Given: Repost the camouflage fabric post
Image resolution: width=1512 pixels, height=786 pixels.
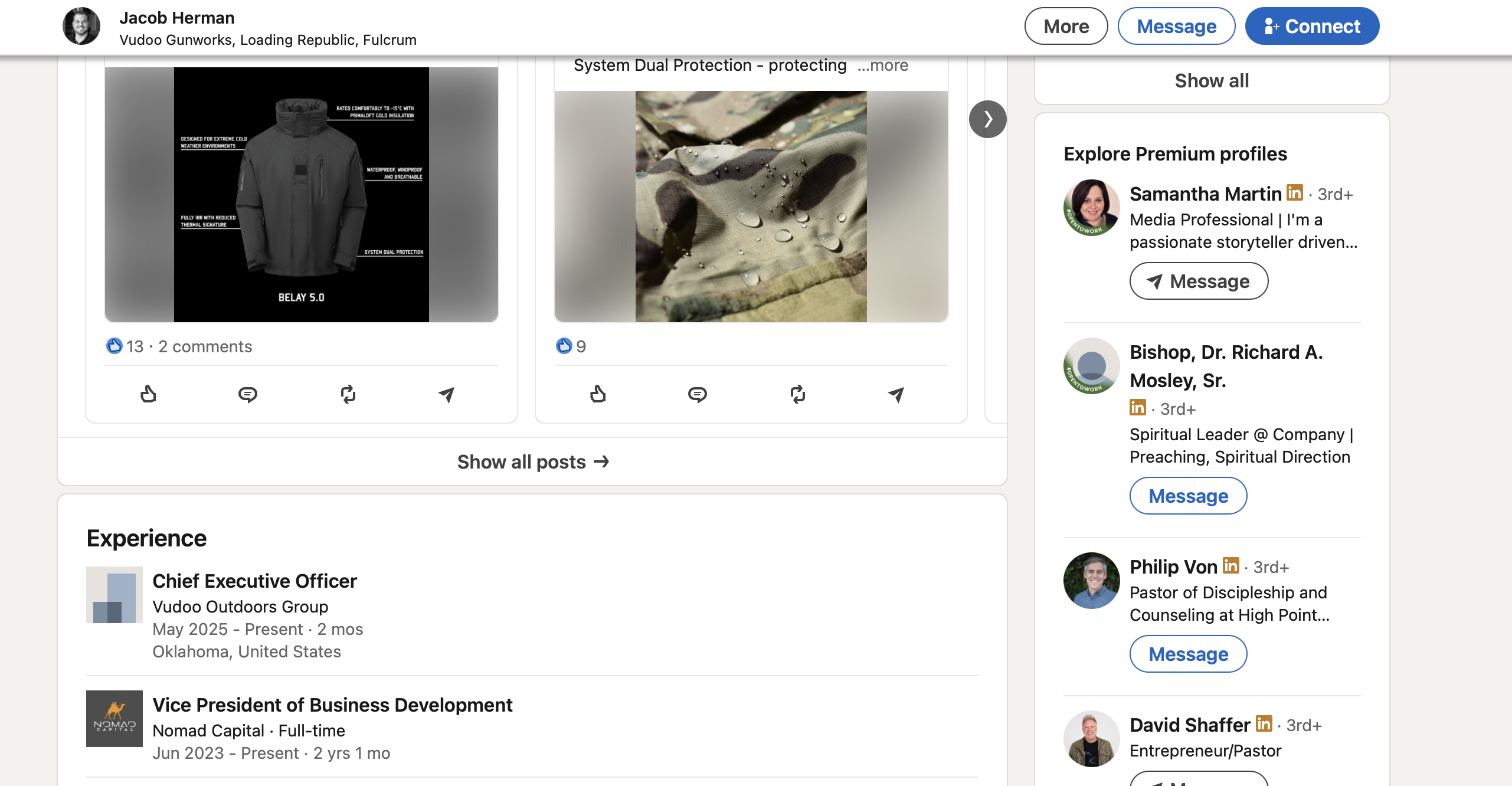Looking at the screenshot, I should [x=798, y=394].
